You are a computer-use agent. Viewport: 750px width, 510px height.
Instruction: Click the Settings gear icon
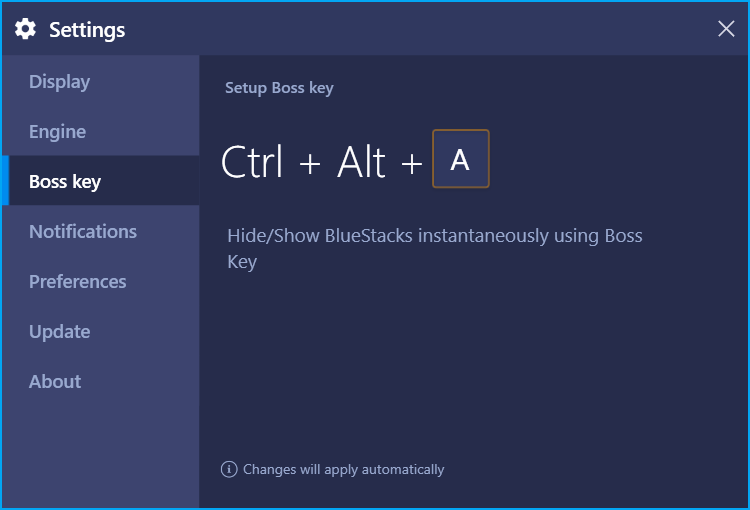click(x=25, y=29)
